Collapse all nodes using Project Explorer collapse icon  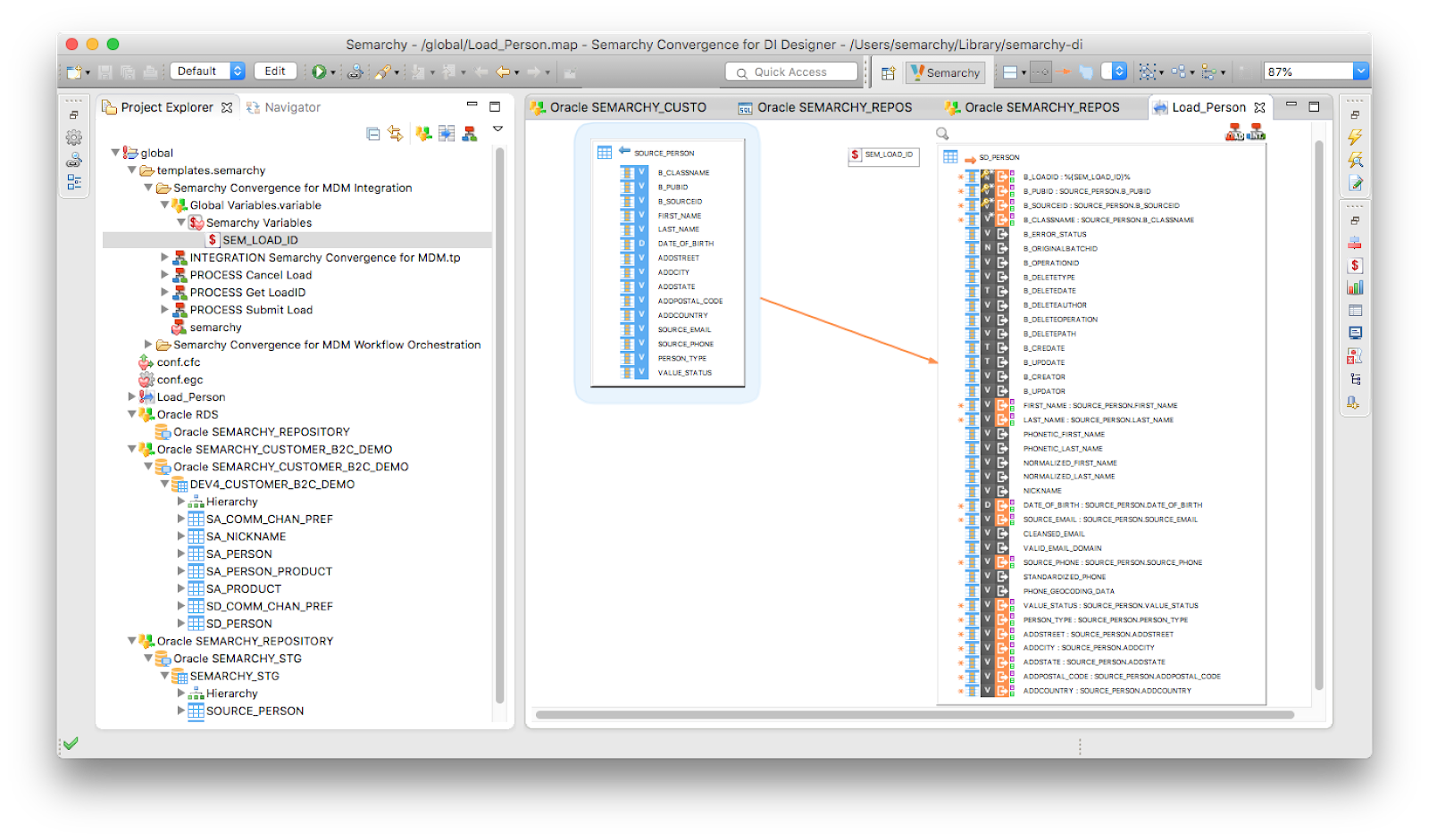(x=372, y=131)
